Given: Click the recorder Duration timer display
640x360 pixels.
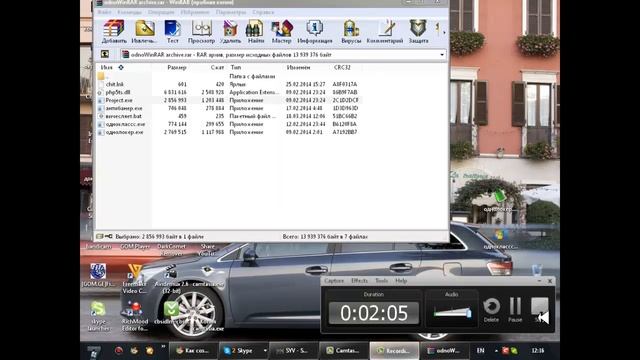Looking at the screenshot, I should pyautogui.click(x=374, y=313).
